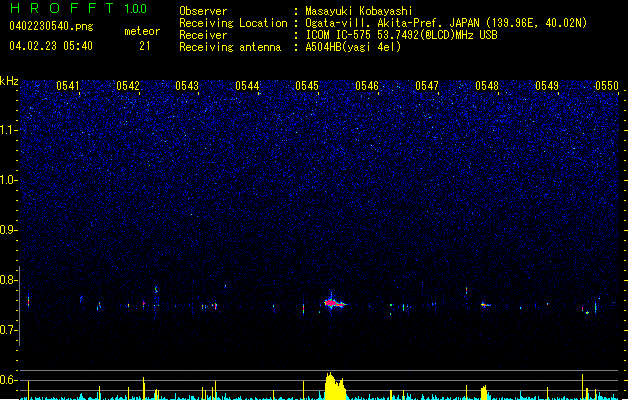Click the A504HB(yagi 4el) antenna text
The image size is (629, 400).
[x=353, y=47]
